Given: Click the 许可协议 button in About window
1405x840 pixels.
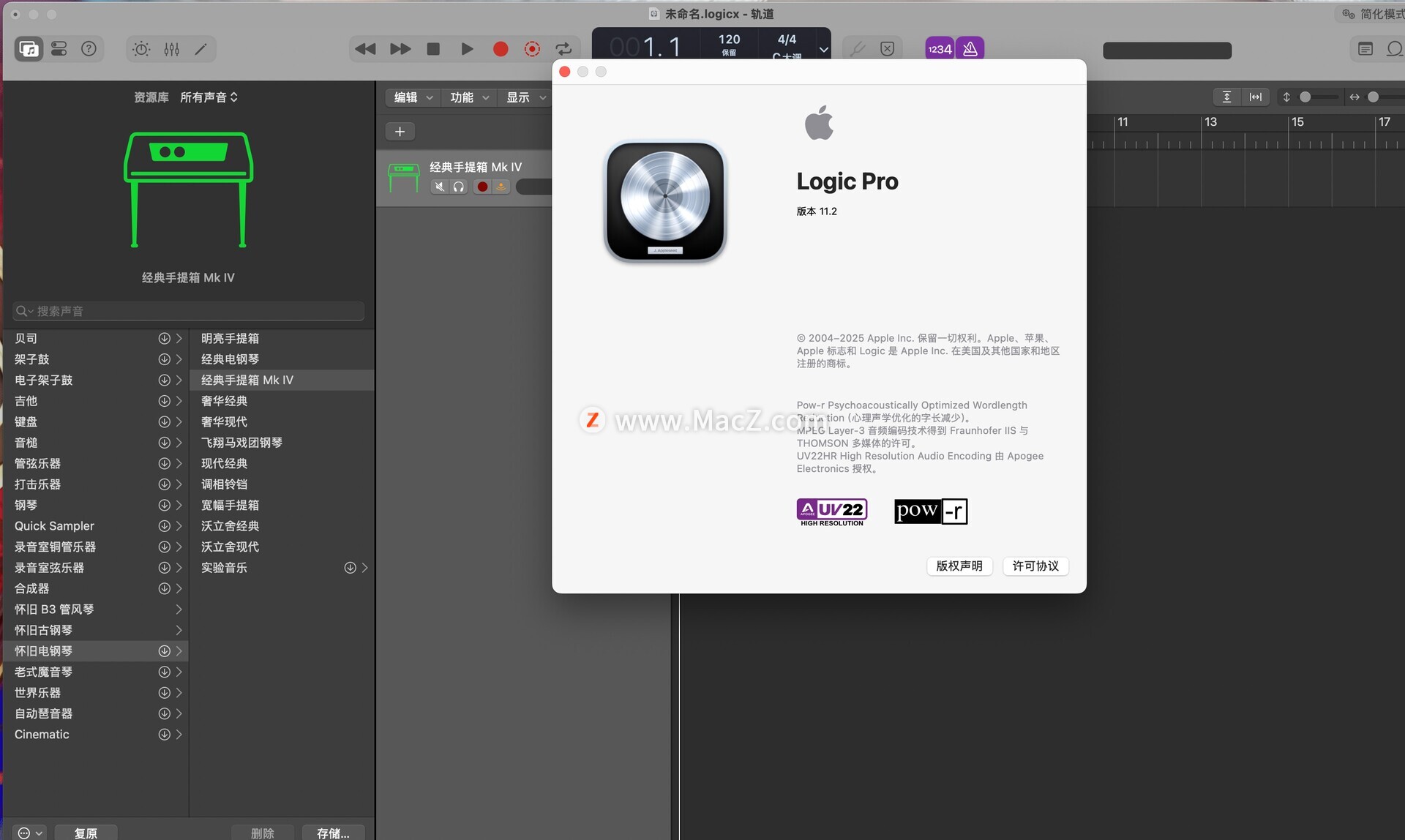Looking at the screenshot, I should (1035, 566).
